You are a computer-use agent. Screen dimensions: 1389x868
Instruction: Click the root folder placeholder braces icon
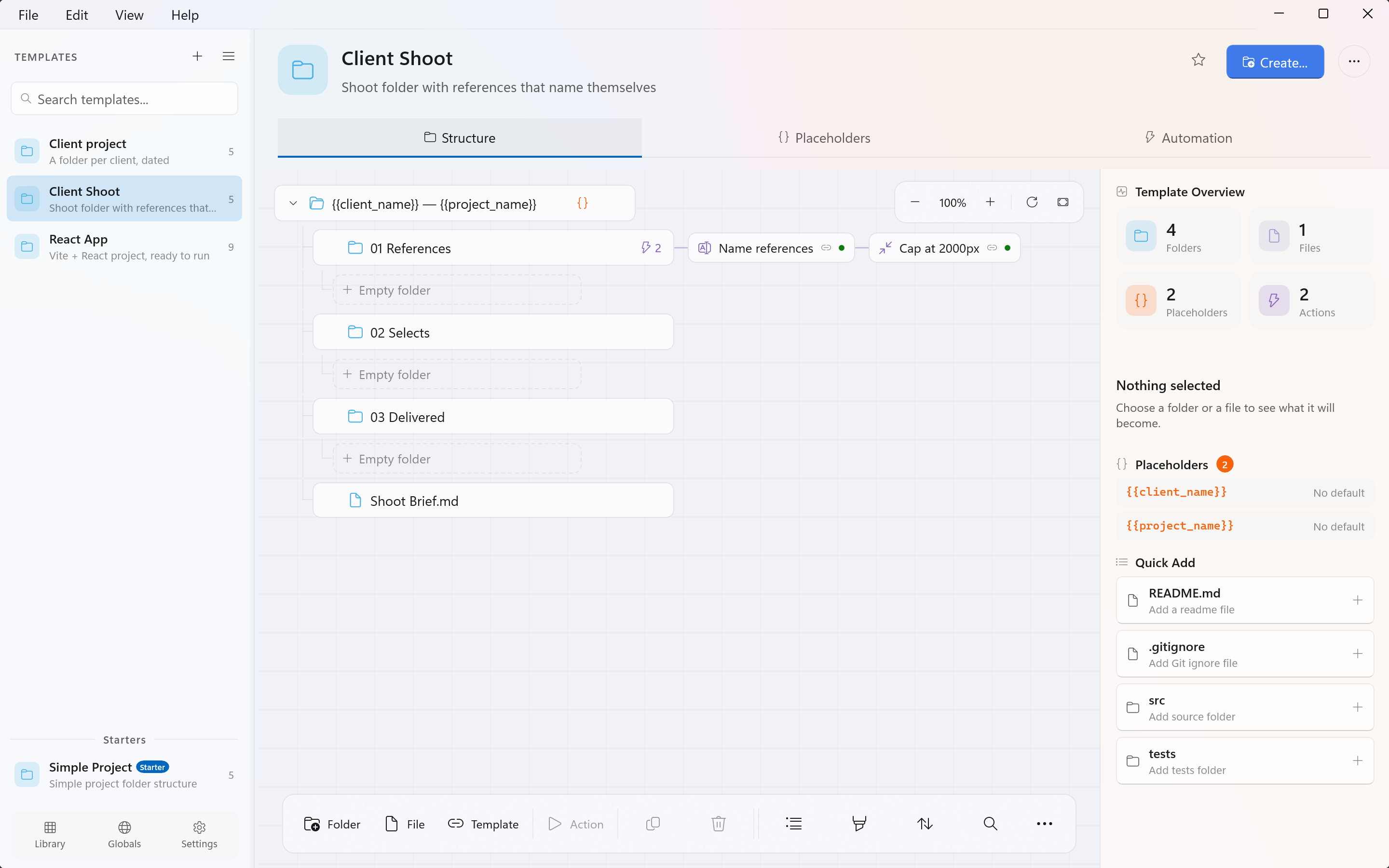coord(582,203)
